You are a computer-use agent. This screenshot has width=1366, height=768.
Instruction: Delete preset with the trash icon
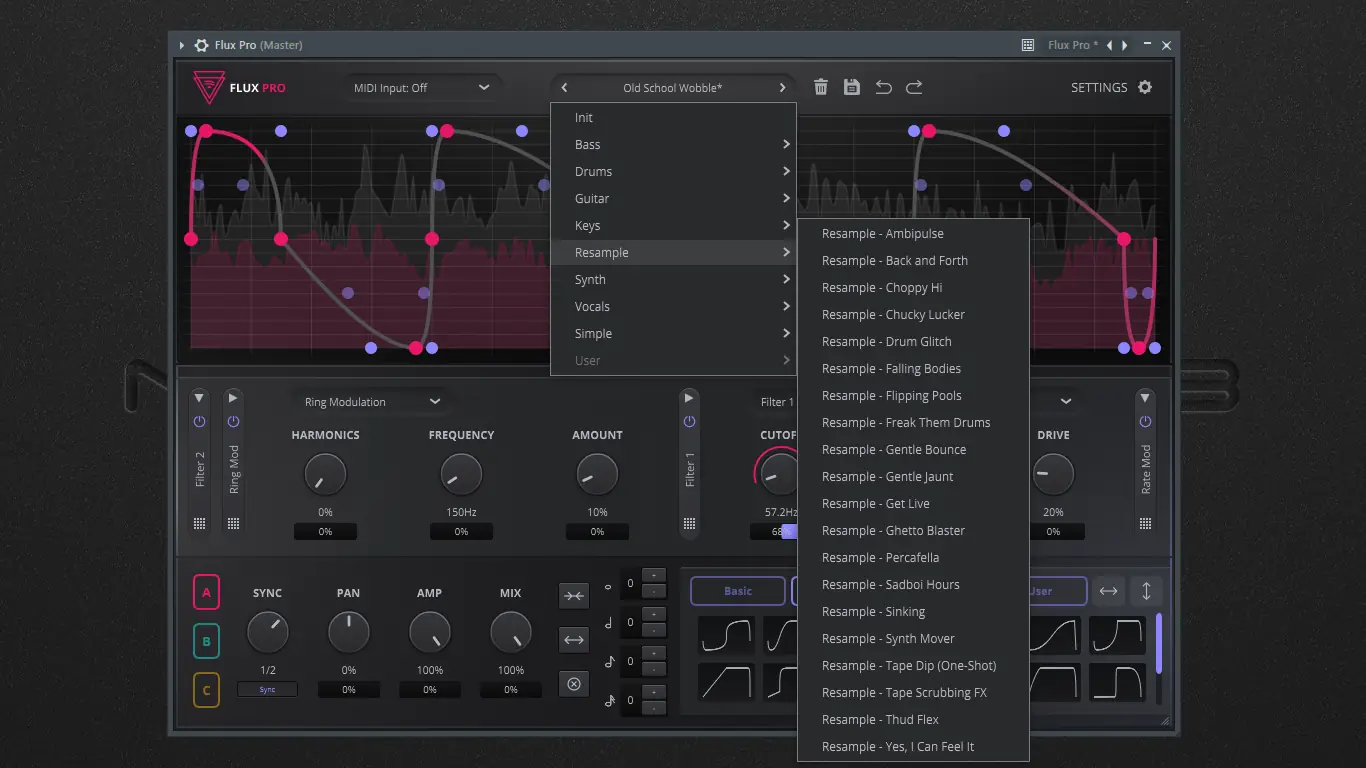(x=821, y=88)
